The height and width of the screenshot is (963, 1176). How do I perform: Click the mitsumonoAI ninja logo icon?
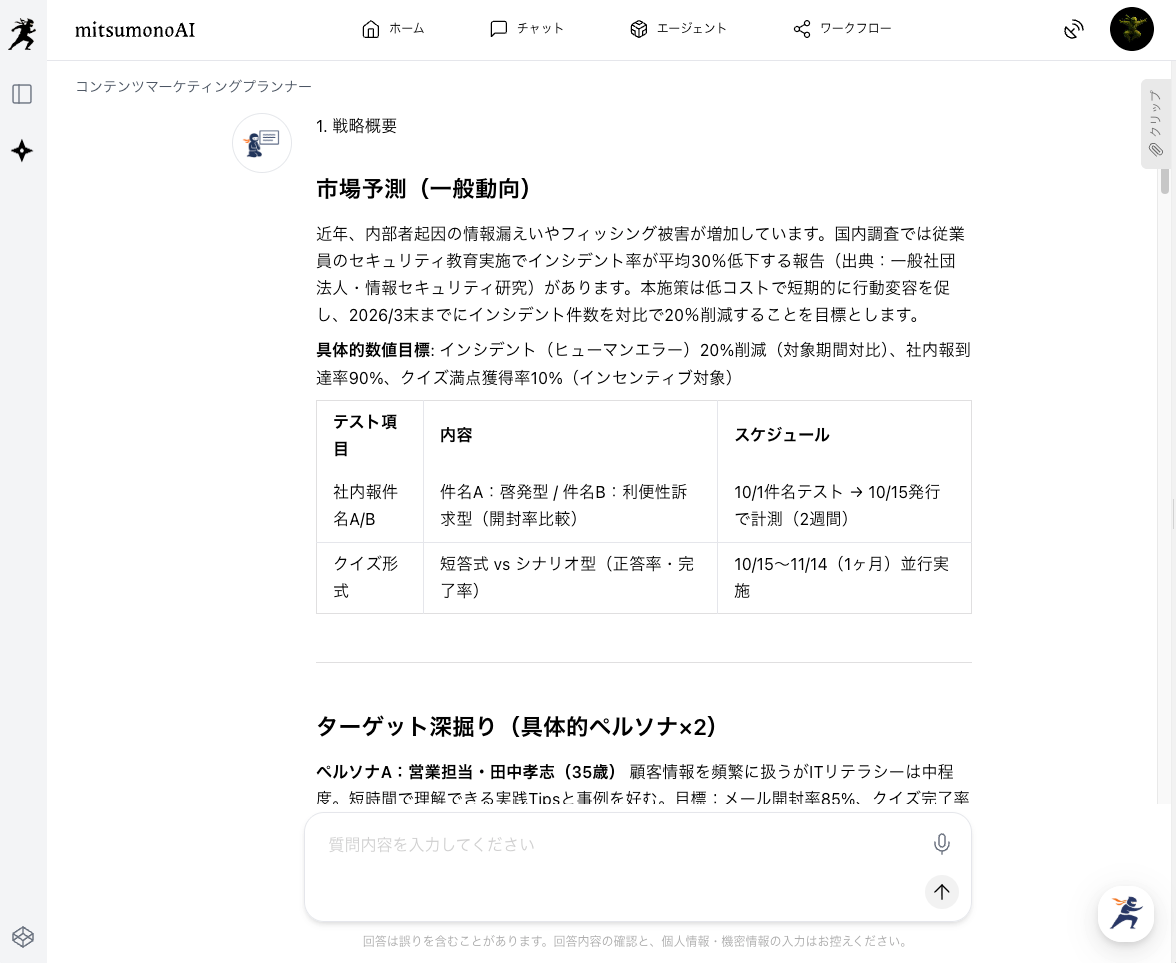click(22, 34)
